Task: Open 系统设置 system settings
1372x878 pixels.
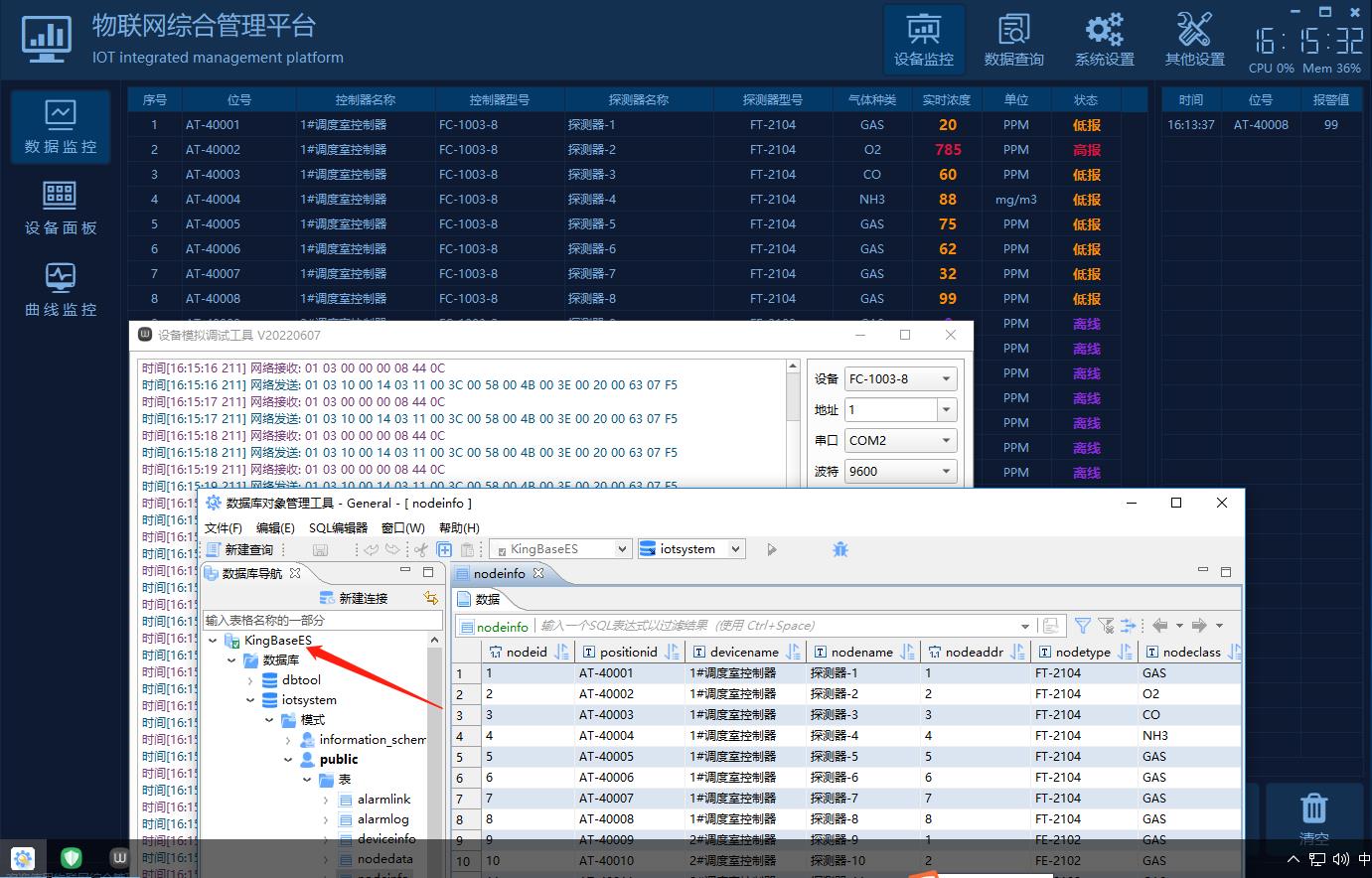Action: [x=1104, y=41]
